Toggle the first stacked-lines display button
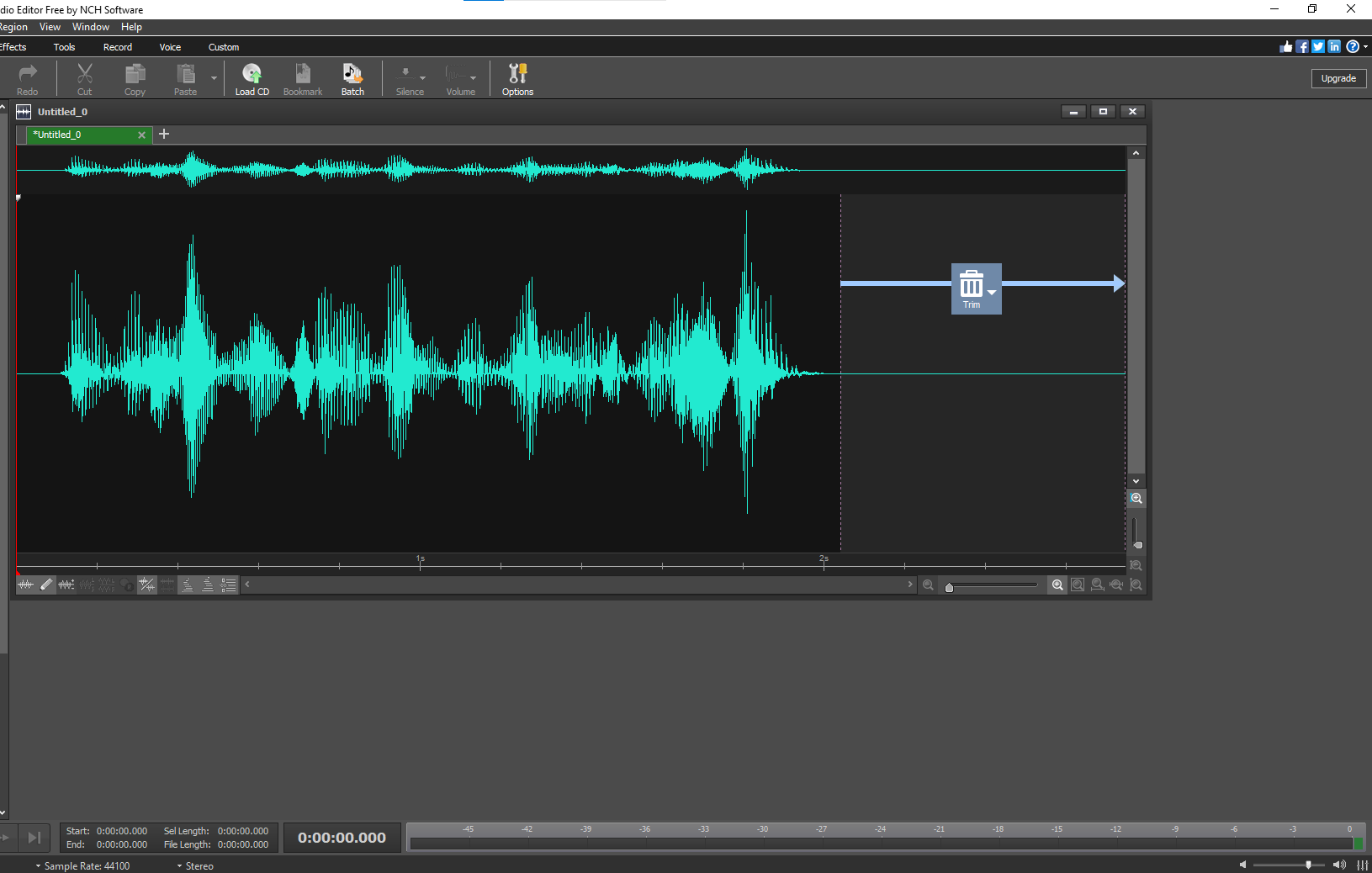Viewport: 1372px width, 873px height. point(188,585)
